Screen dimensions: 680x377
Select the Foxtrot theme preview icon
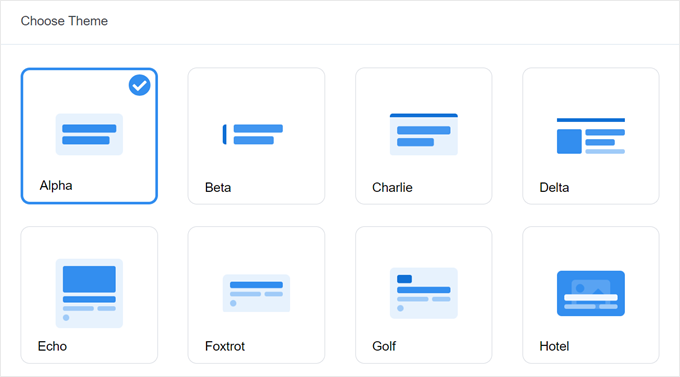pyautogui.click(x=256, y=293)
